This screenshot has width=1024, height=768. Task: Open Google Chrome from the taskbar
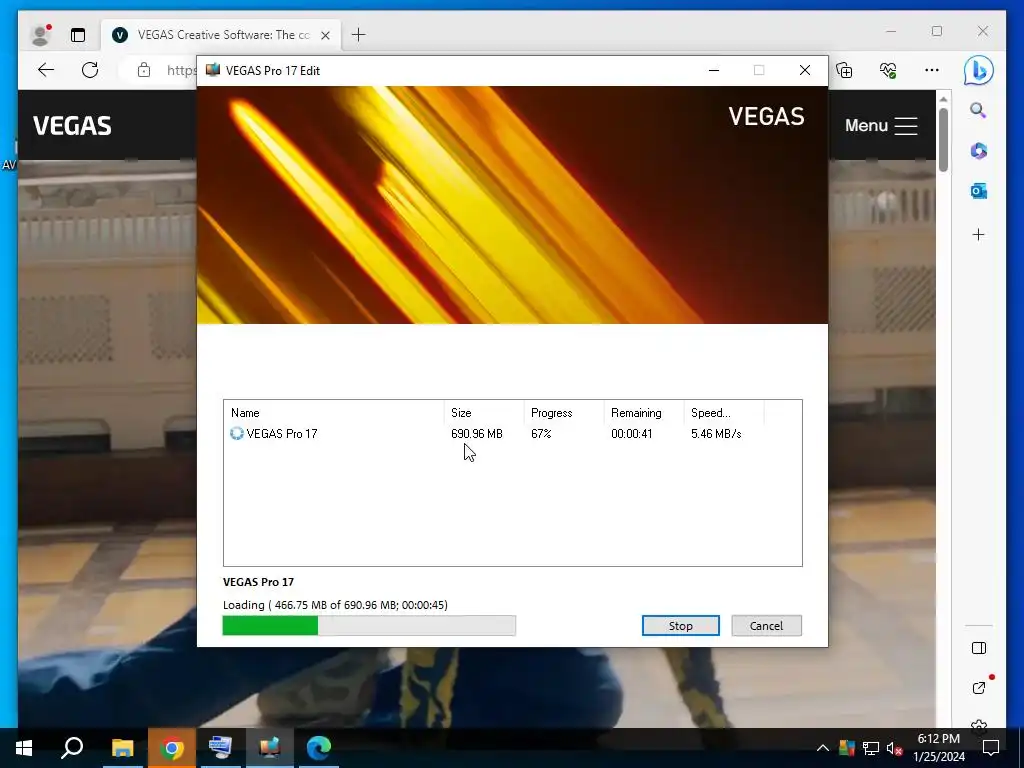[x=171, y=748]
